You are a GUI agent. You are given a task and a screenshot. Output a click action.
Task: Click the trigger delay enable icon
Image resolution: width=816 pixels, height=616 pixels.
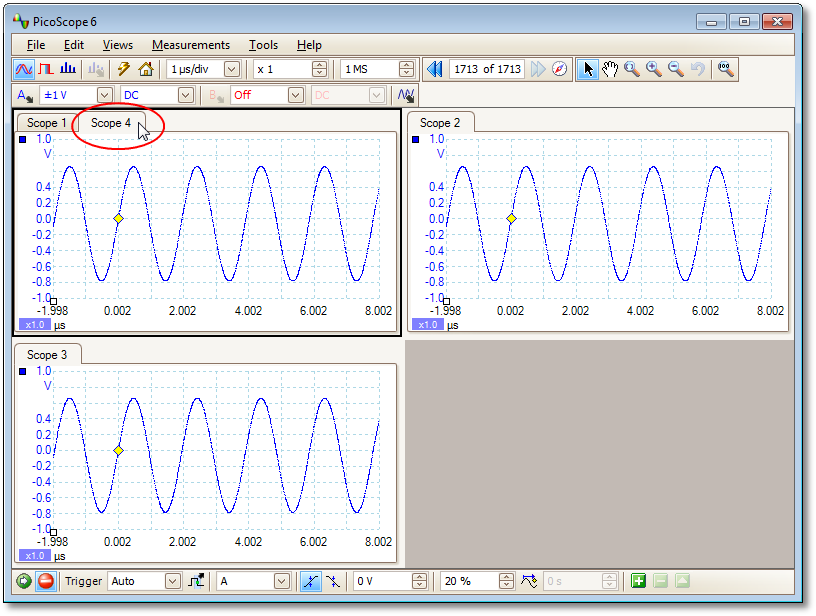[529, 581]
